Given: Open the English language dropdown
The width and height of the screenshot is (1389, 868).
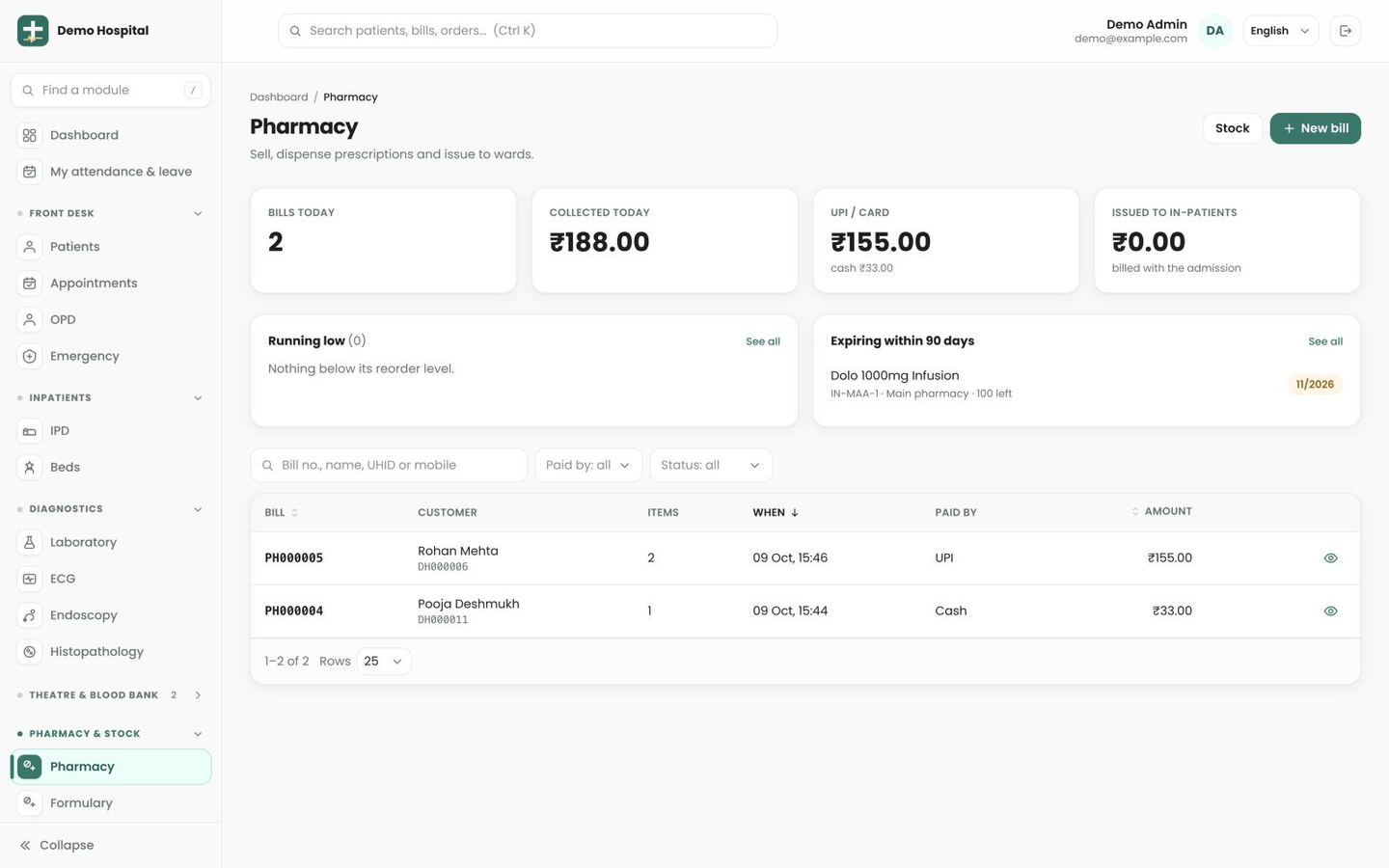Looking at the screenshot, I should 1280,31.
